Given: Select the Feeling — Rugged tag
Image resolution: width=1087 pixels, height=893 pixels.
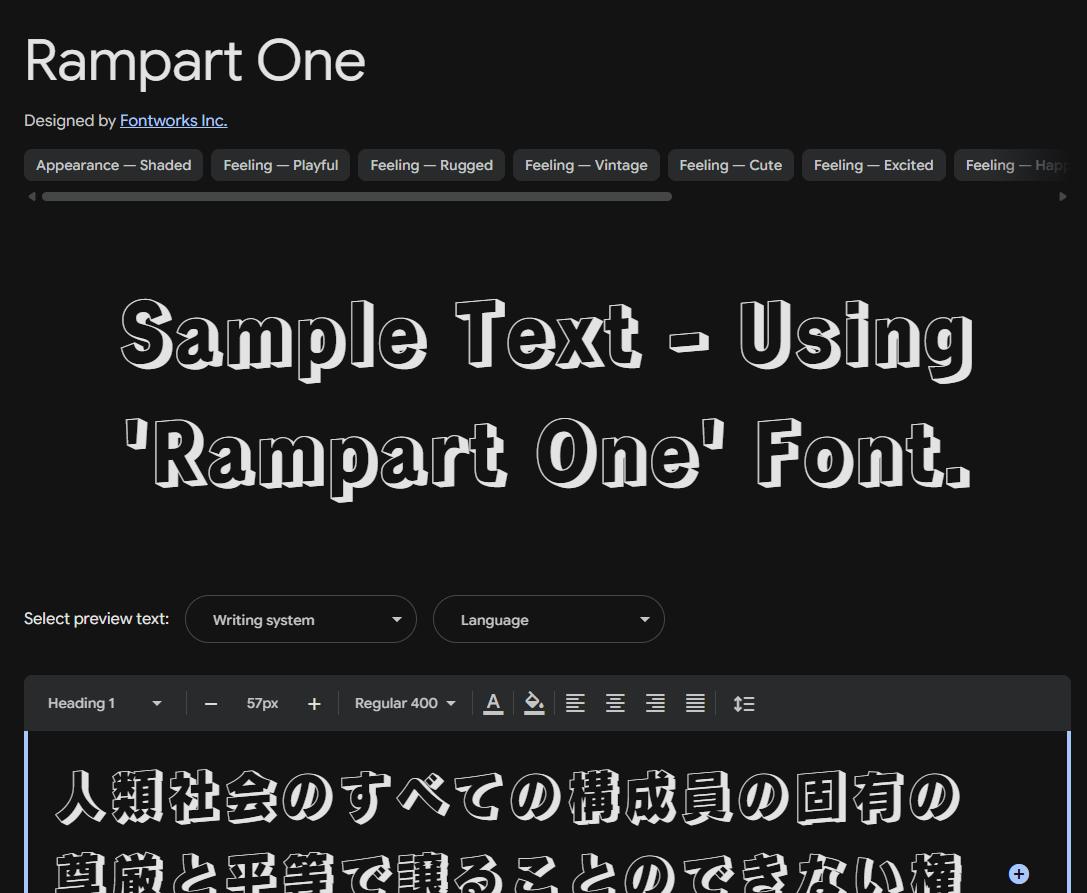Looking at the screenshot, I should click(431, 165).
